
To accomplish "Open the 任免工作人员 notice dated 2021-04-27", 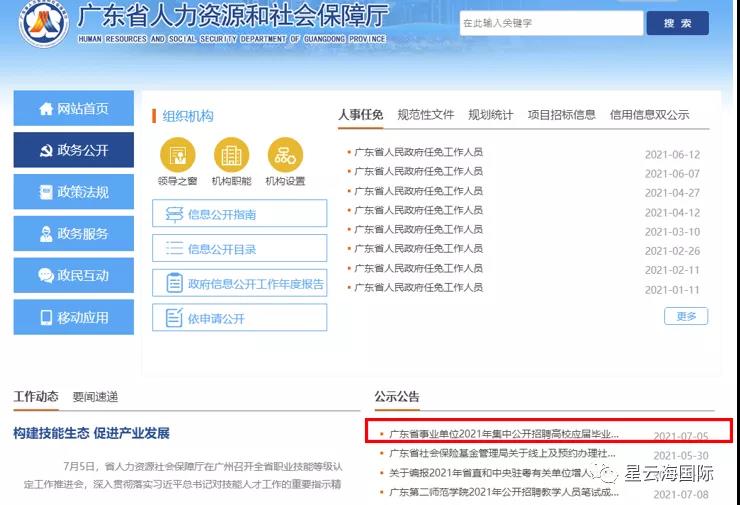I will tap(419, 191).
